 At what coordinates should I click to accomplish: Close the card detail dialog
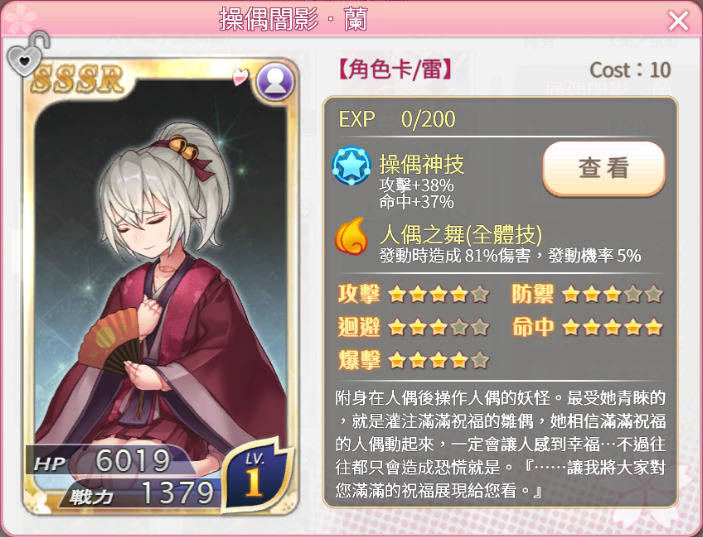pos(678,21)
